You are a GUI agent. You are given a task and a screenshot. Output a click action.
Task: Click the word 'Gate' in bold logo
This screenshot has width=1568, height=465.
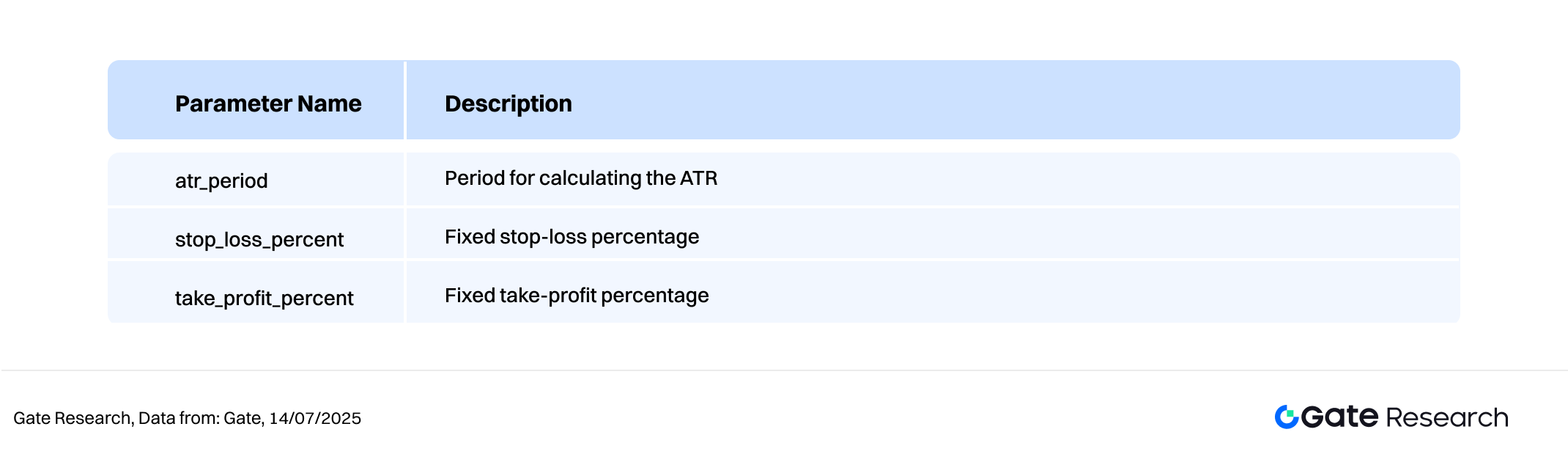[x=1340, y=416]
